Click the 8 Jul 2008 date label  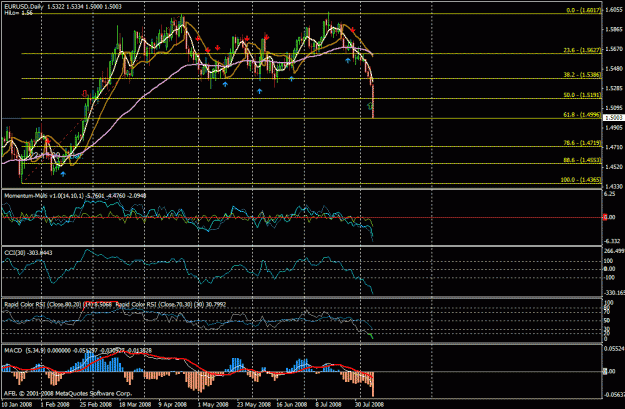click(329, 404)
